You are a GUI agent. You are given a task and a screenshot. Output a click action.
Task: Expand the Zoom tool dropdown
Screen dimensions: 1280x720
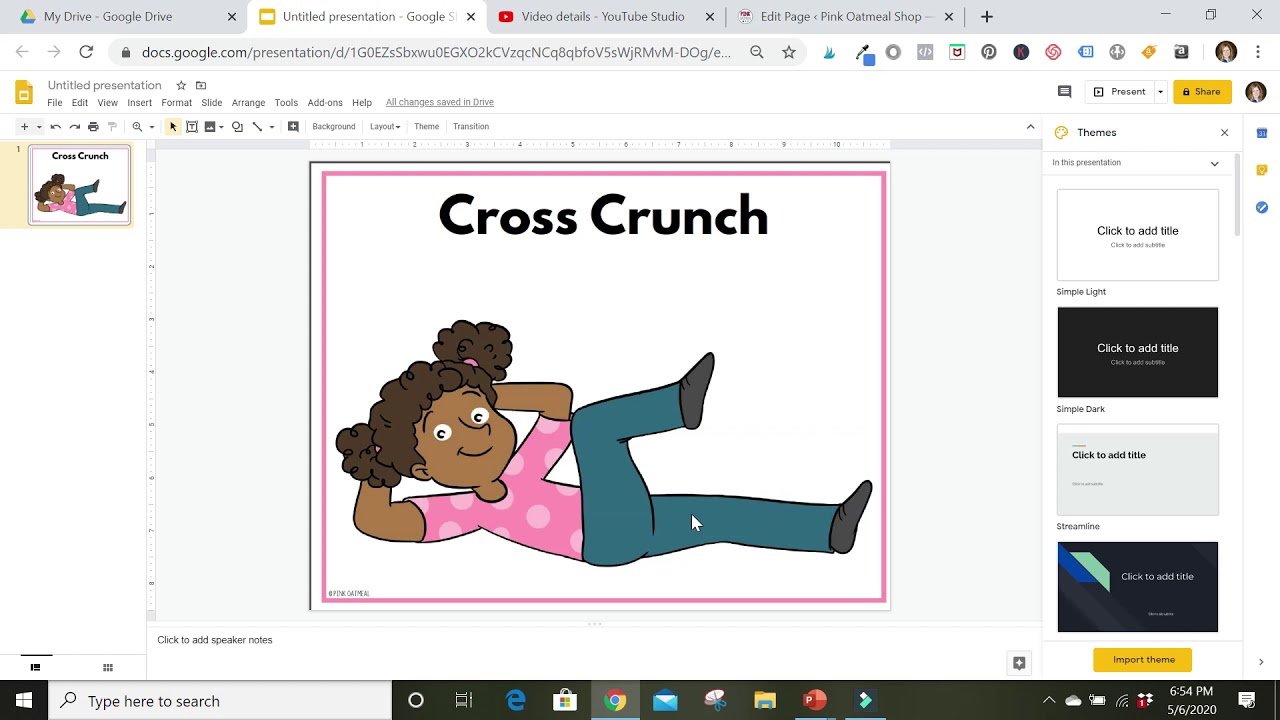(x=152, y=126)
